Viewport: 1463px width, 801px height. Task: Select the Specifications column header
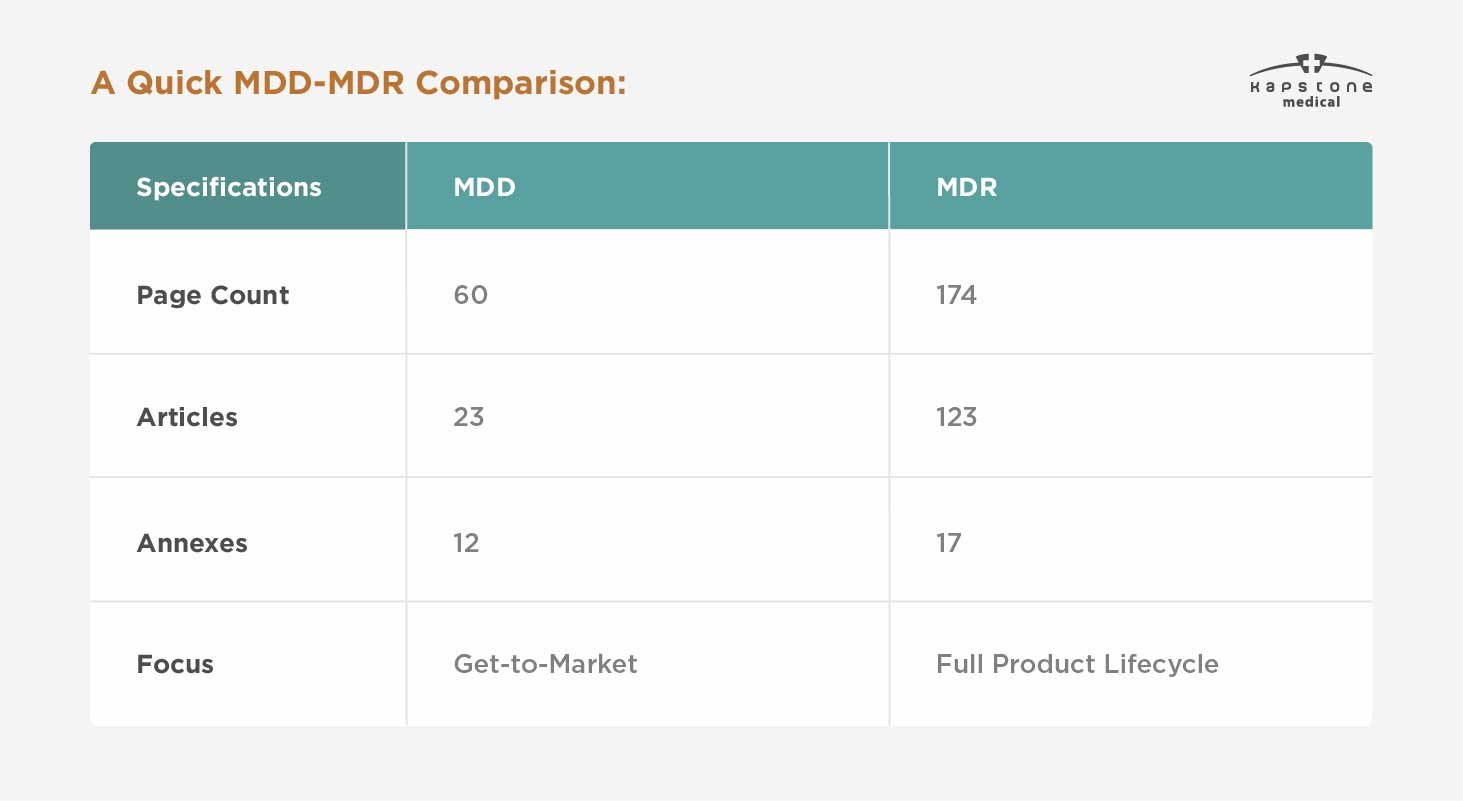point(229,187)
